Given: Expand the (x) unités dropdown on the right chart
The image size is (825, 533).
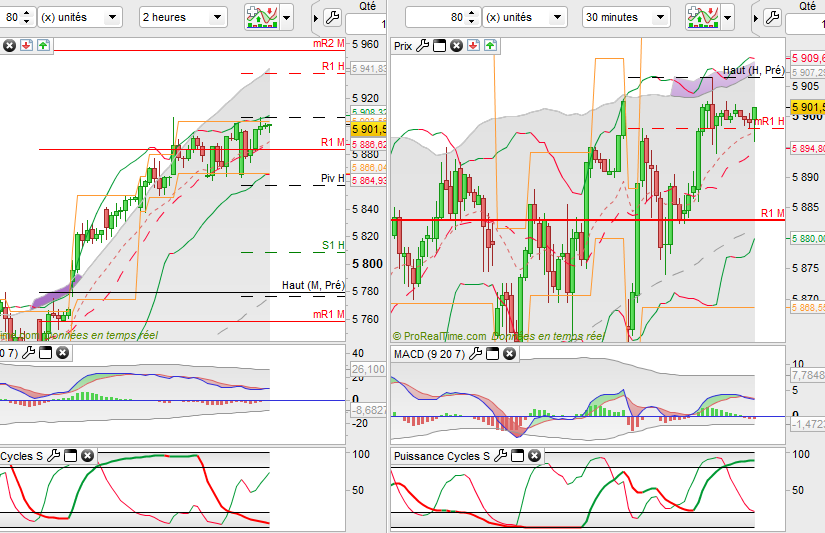Looking at the screenshot, I should pyautogui.click(x=525, y=17).
